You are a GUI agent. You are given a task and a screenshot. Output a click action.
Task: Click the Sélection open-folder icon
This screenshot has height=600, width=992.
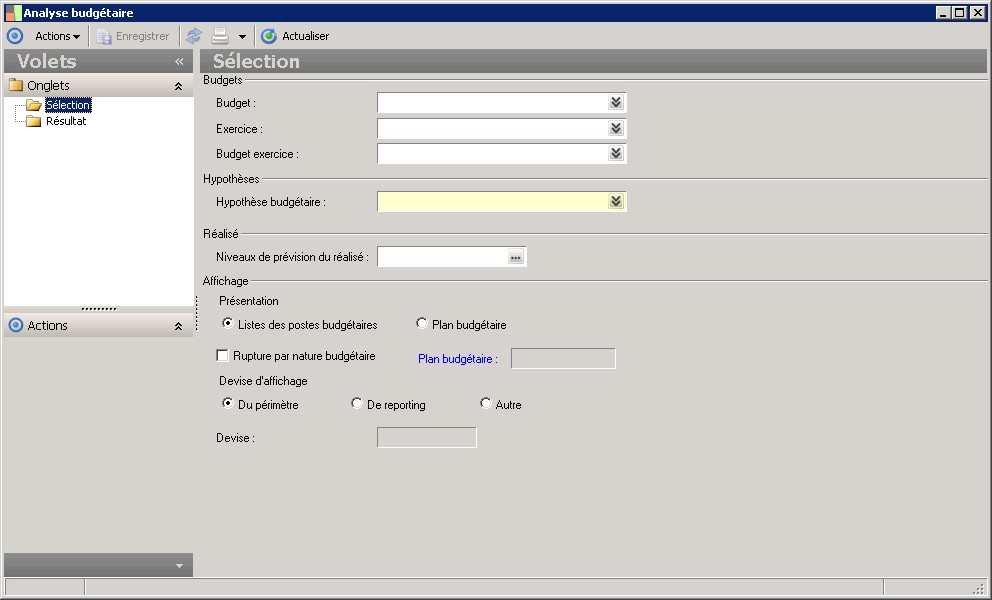[x=34, y=105]
